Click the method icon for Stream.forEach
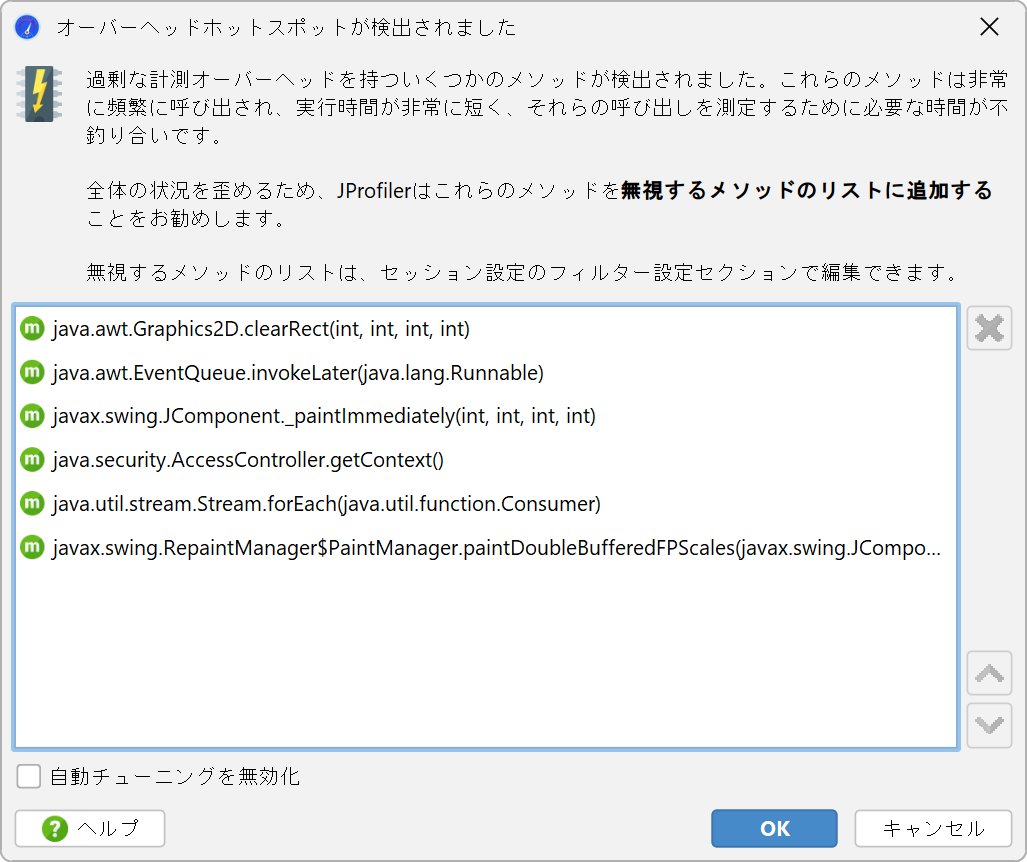Image resolution: width=1027 pixels, height=862 pixels. point(32,504)
